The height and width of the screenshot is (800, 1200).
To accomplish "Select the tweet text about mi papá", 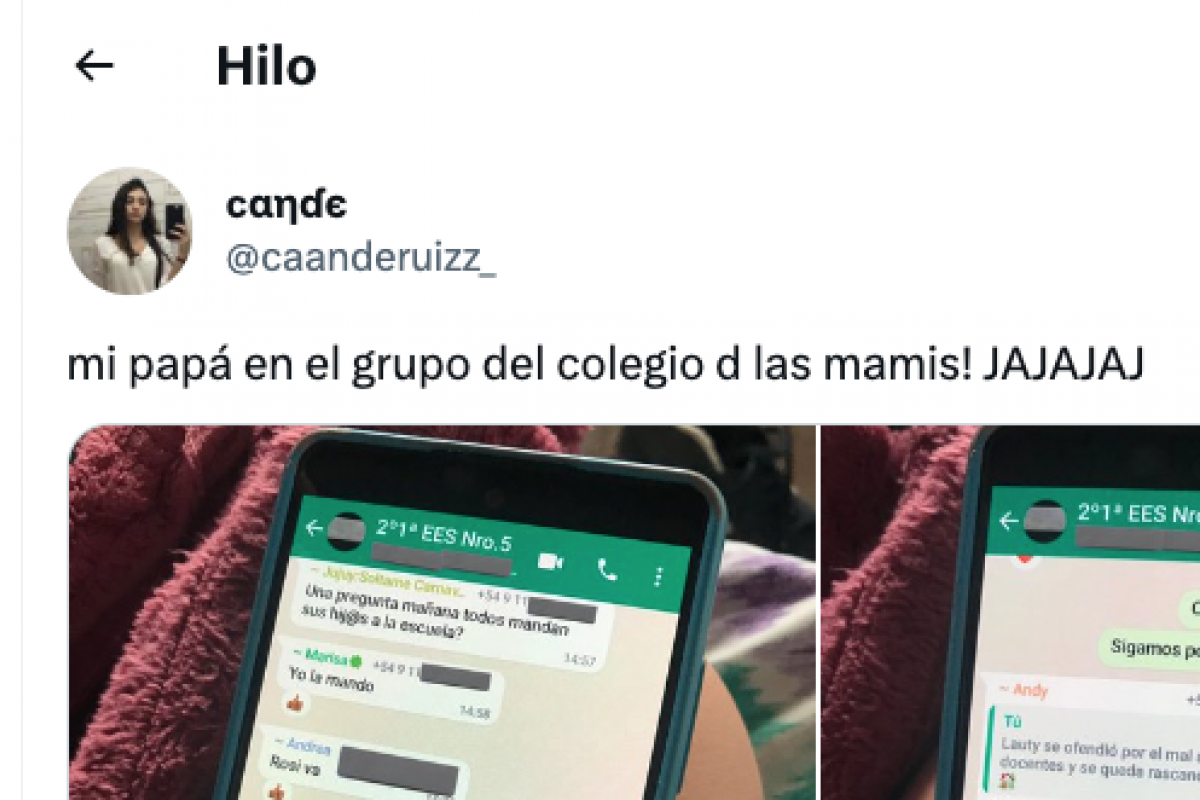I will click(x=605, y=366).
